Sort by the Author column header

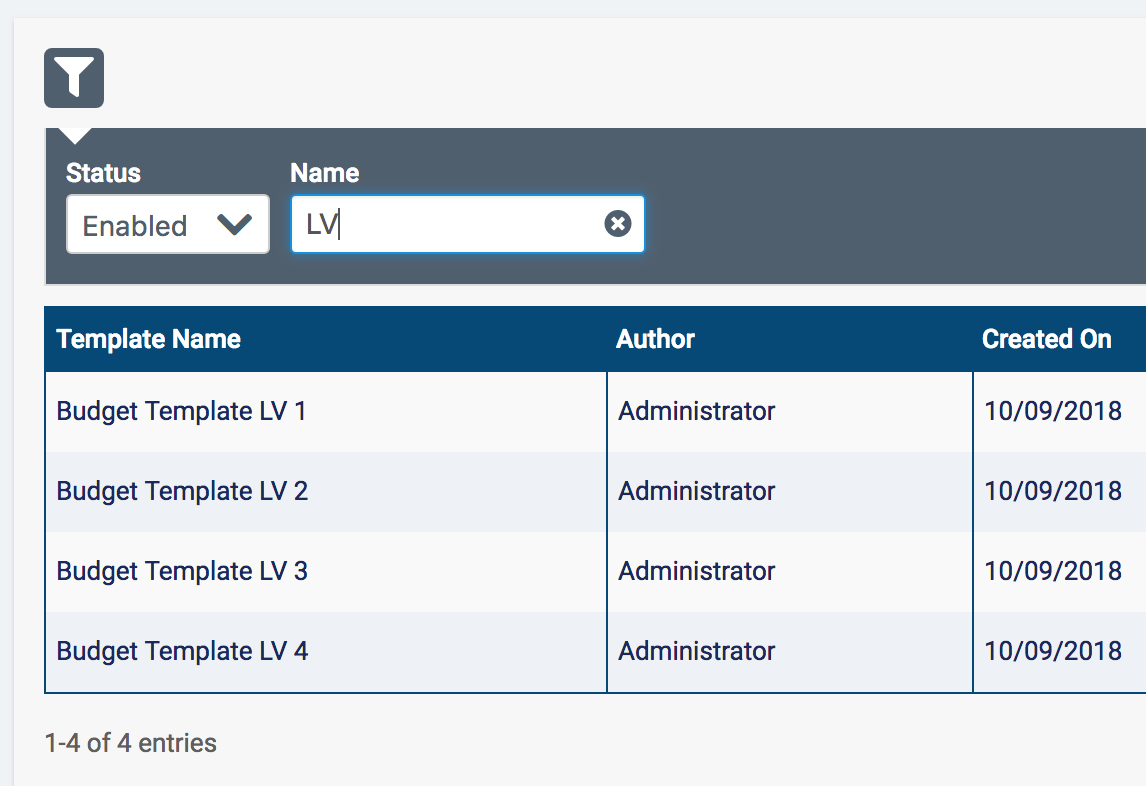coord(655,339)
